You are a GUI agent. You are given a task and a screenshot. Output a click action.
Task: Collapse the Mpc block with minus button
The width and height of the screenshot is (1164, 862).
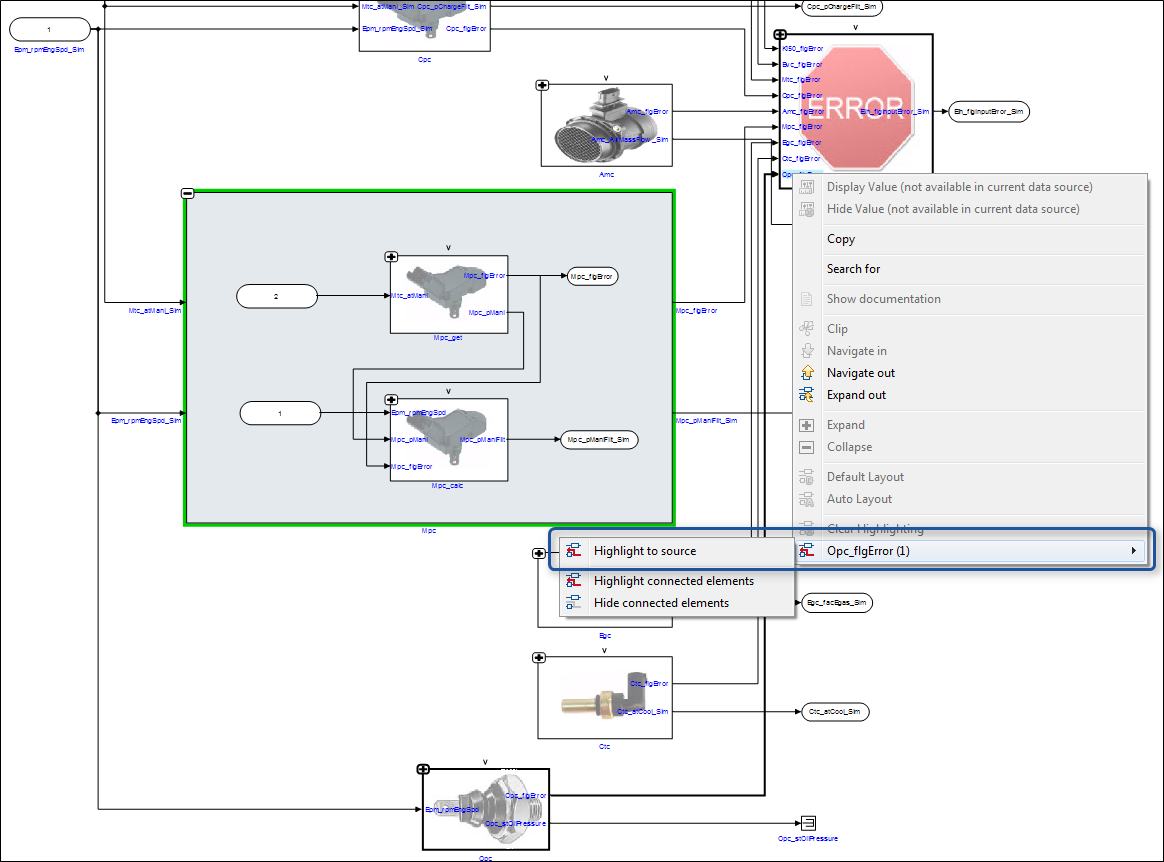coord(187,194)
